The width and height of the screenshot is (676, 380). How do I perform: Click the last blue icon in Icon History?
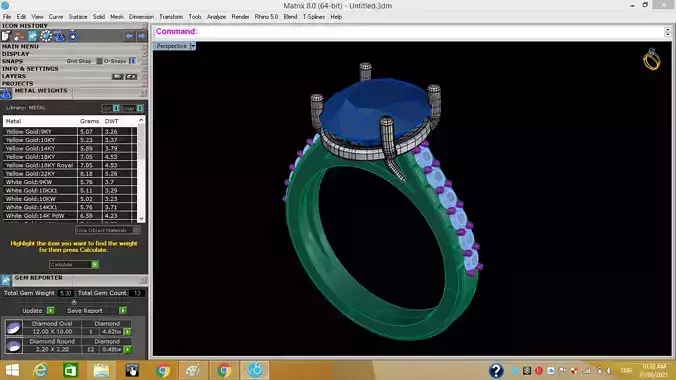tap(73, 36)
